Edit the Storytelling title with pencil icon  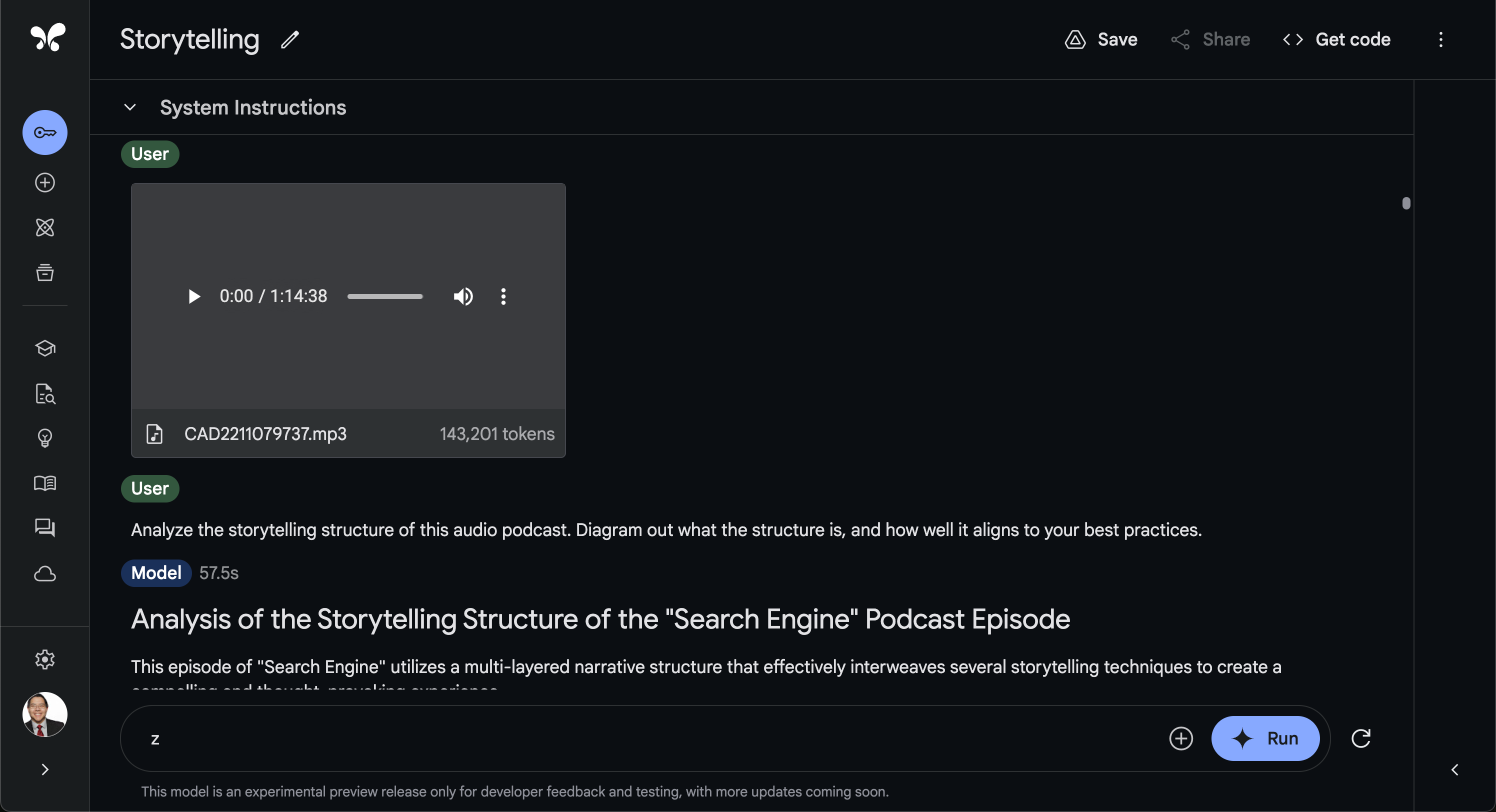pos(290,39)
